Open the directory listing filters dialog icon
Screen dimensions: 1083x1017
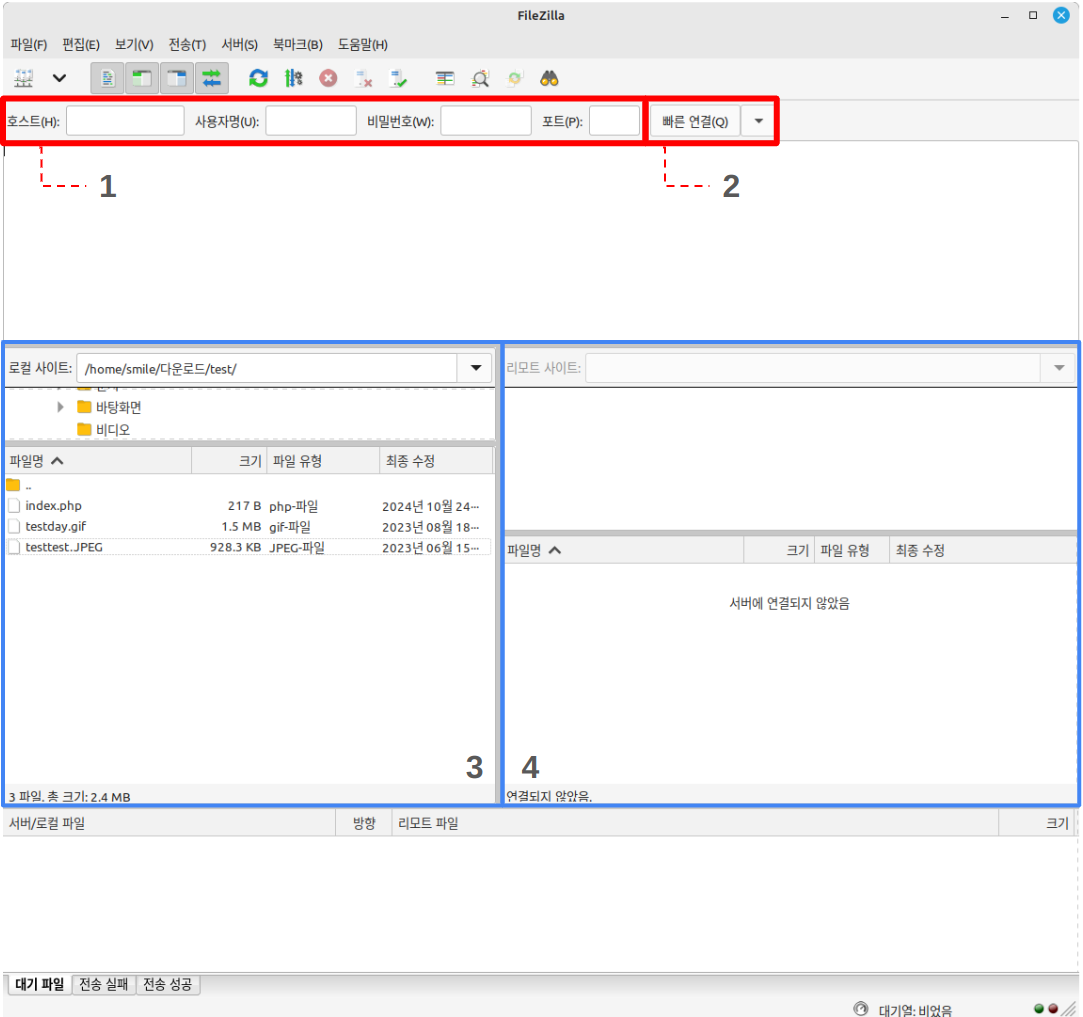445,79
